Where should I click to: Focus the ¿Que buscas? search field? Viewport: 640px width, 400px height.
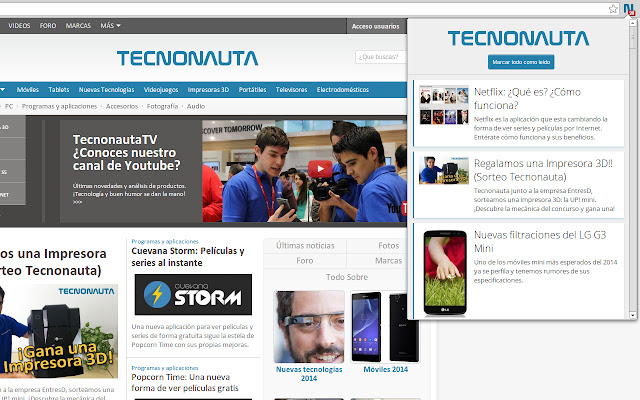(x=381, y=57)
